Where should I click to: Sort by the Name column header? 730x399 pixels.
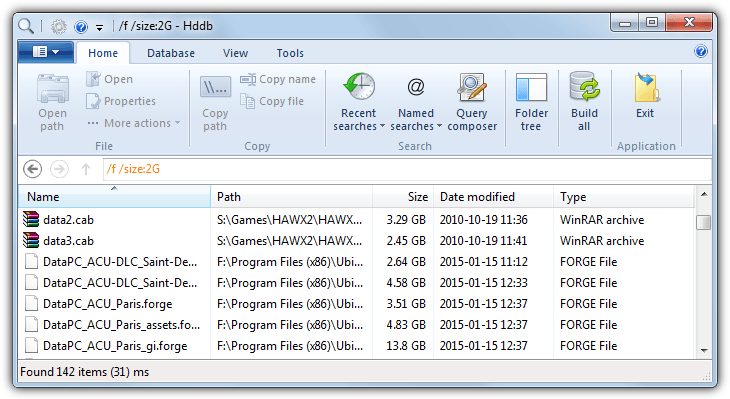pyautogui.click(x=114, y=196)
